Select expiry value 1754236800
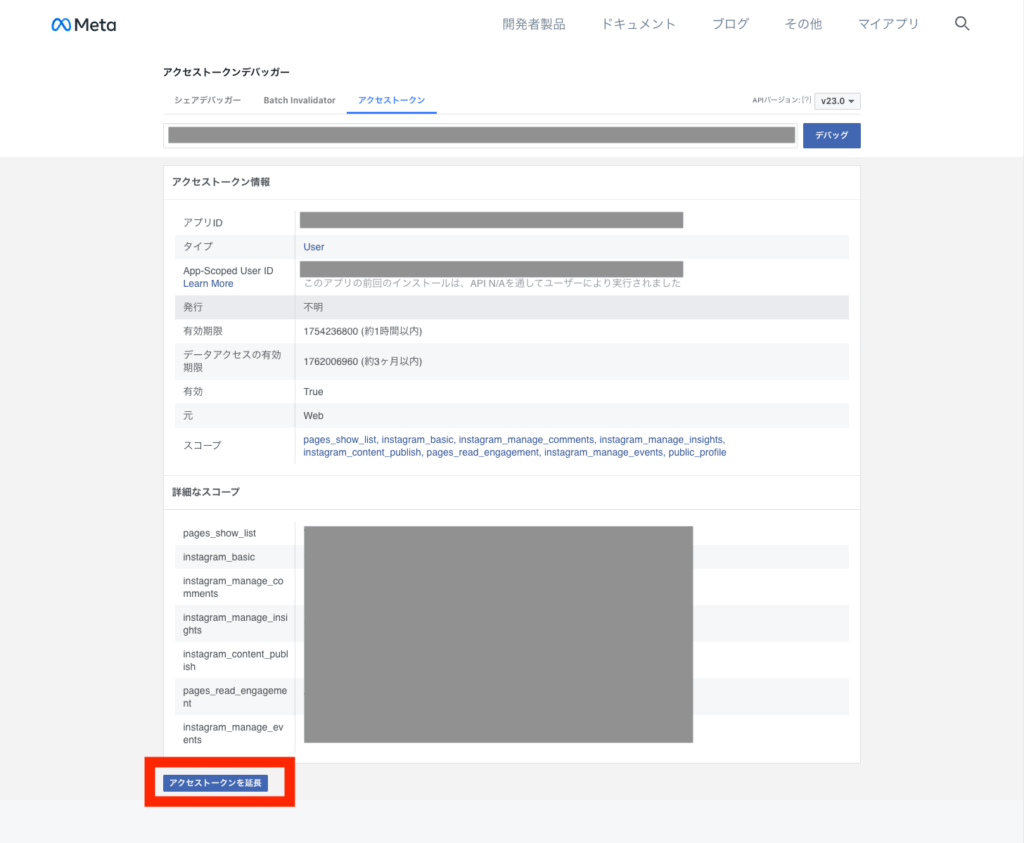 (x=330, y=331)
